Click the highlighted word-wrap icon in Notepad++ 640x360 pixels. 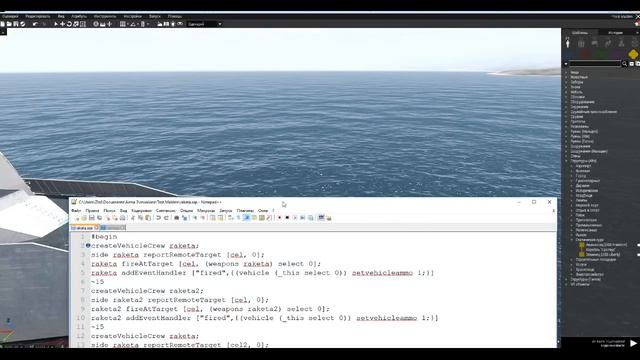[x=246, y=218]
